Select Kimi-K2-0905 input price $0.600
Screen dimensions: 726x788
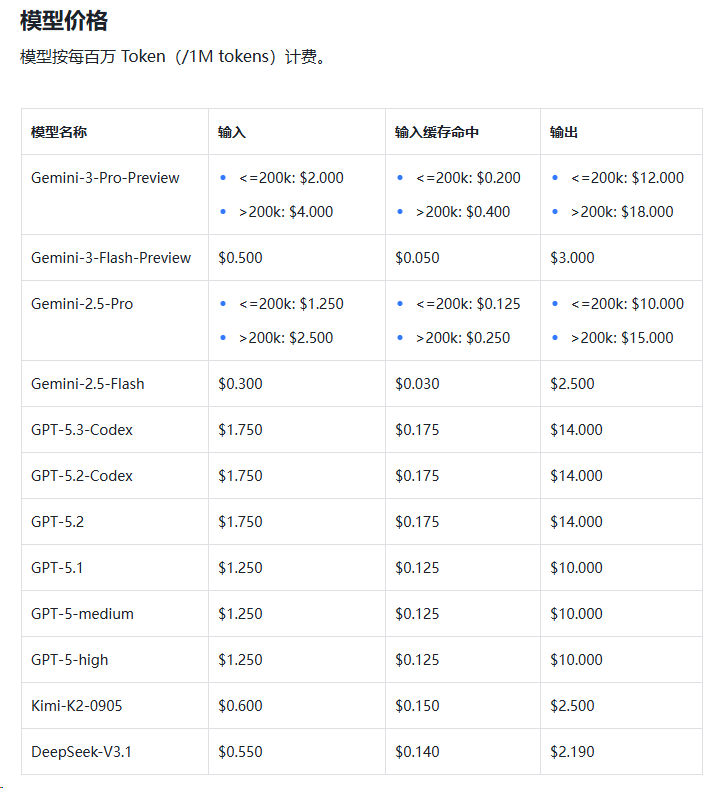(240, 706)
